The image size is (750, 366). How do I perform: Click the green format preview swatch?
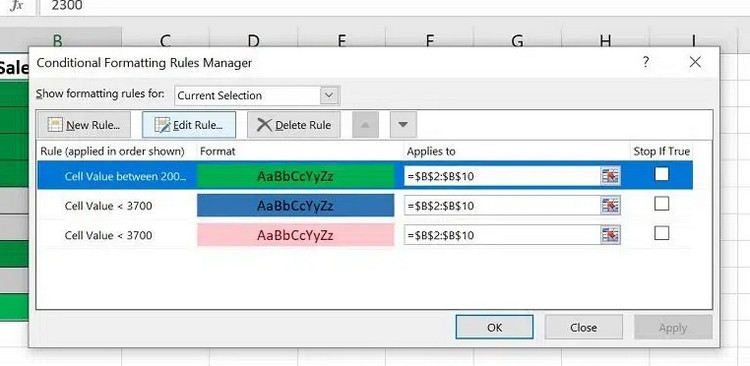point(296,176)
